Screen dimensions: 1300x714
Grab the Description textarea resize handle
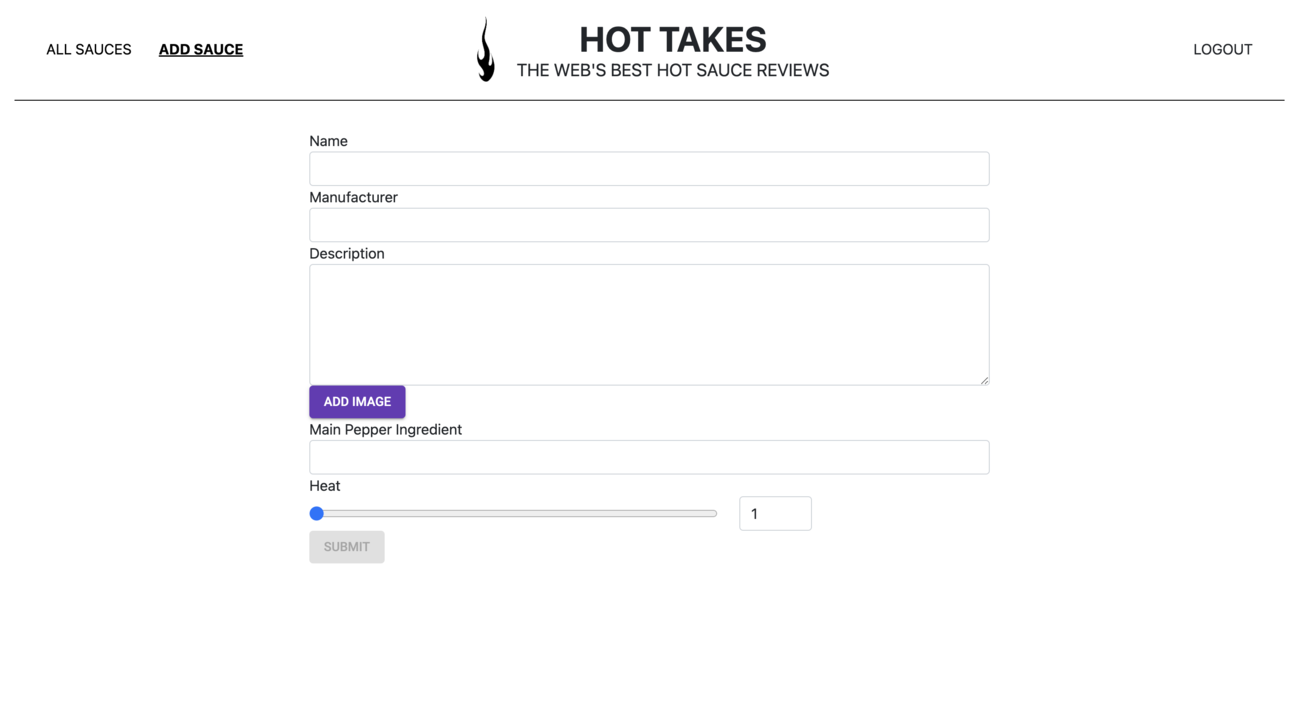[x=984, y=380]
